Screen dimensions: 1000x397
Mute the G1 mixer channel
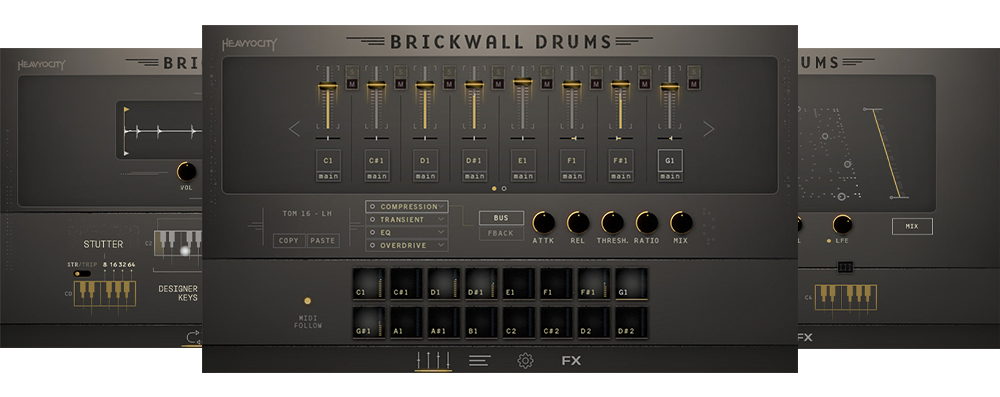(693, 84)
